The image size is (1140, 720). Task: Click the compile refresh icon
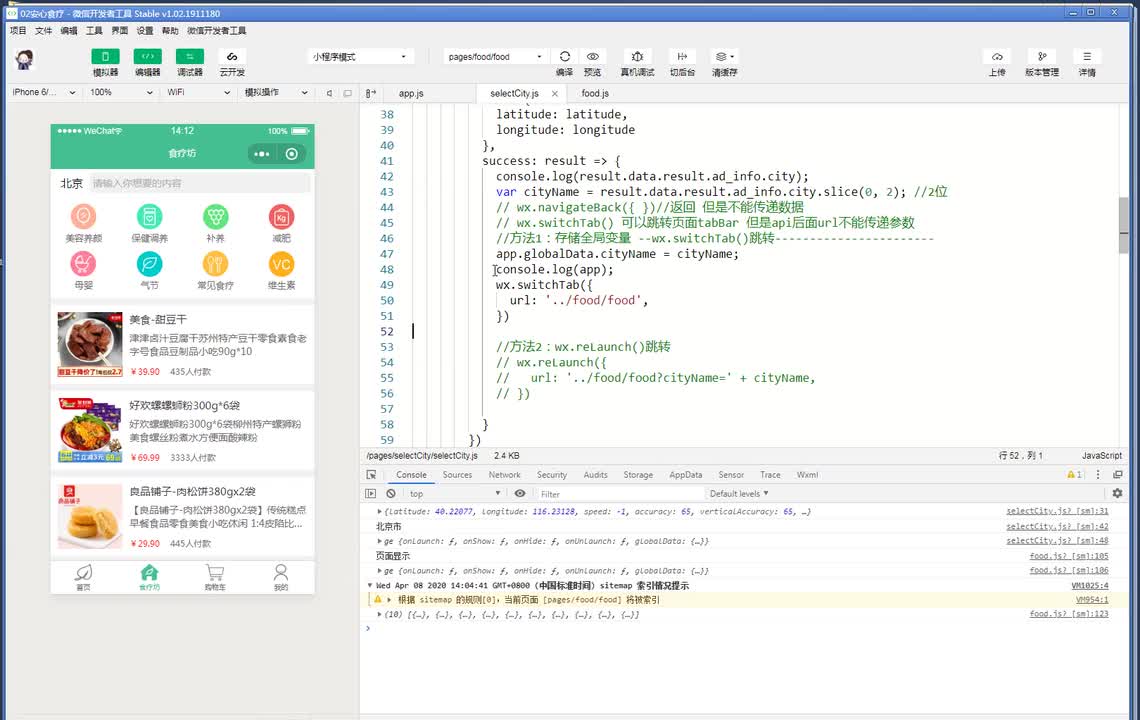565,57
